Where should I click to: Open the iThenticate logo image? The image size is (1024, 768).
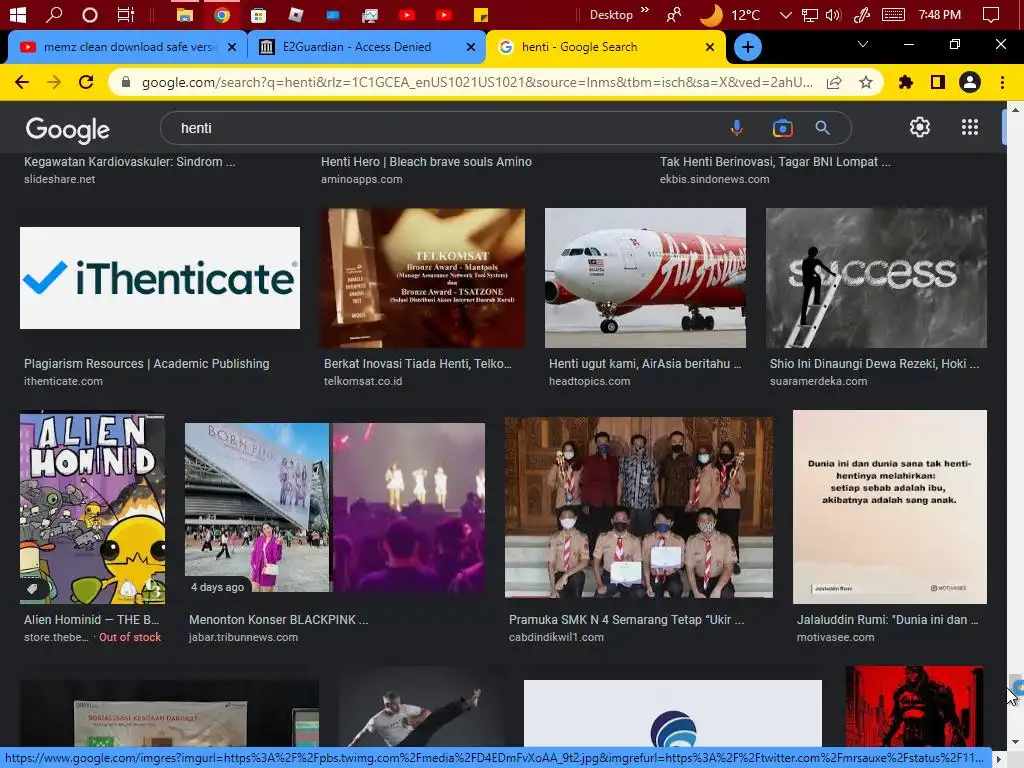[160, 278]
